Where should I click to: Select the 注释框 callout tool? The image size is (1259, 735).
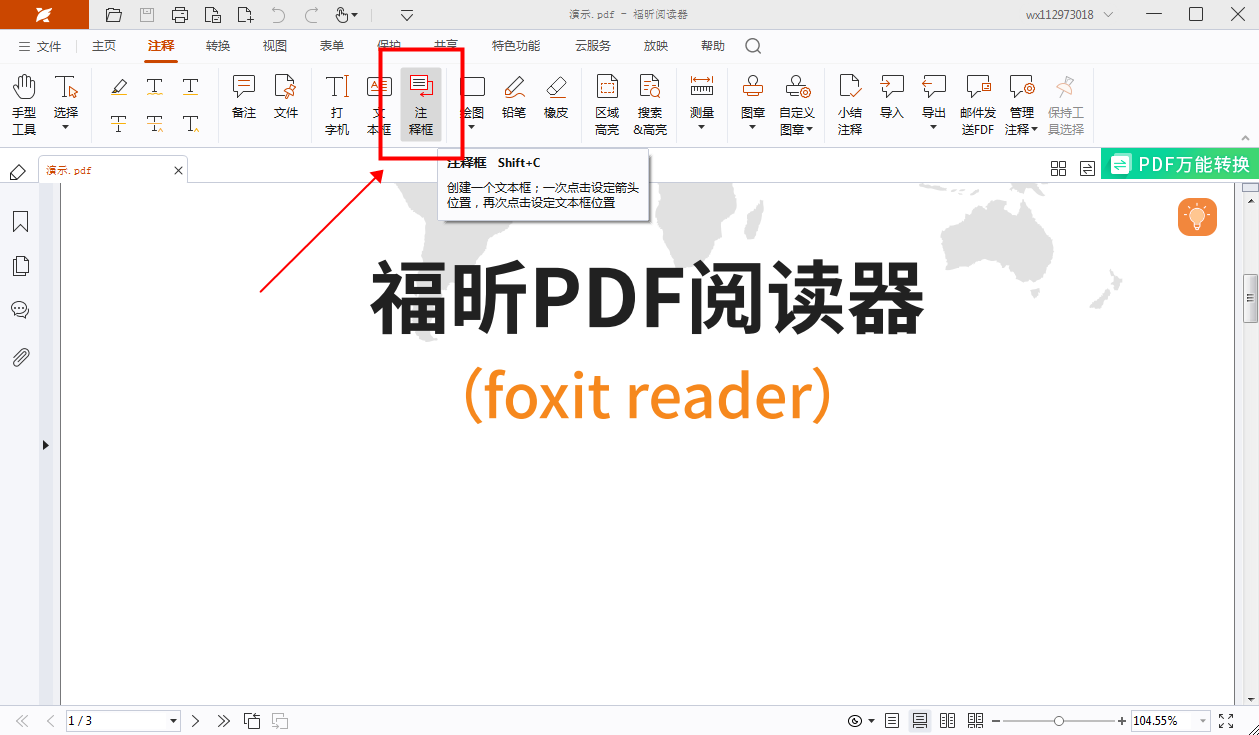pyautogui.click(x=421, y=103)
